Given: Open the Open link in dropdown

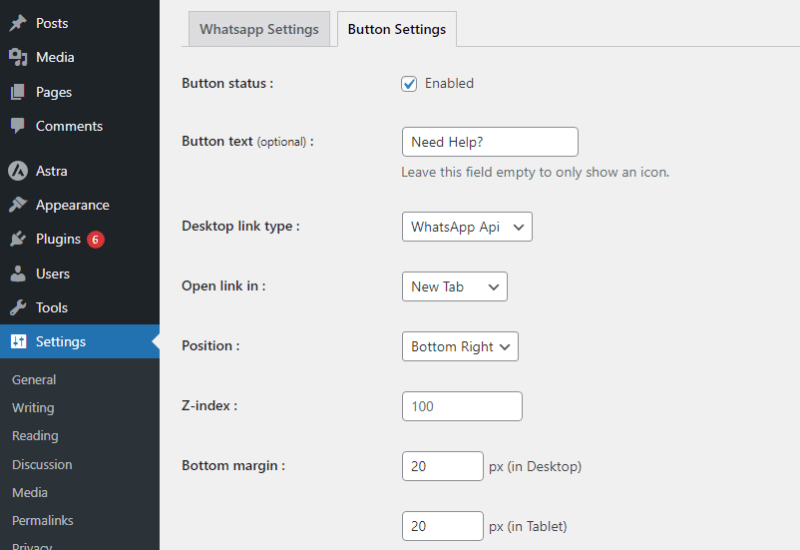Looking at the screenshot, I should point(455,287).
